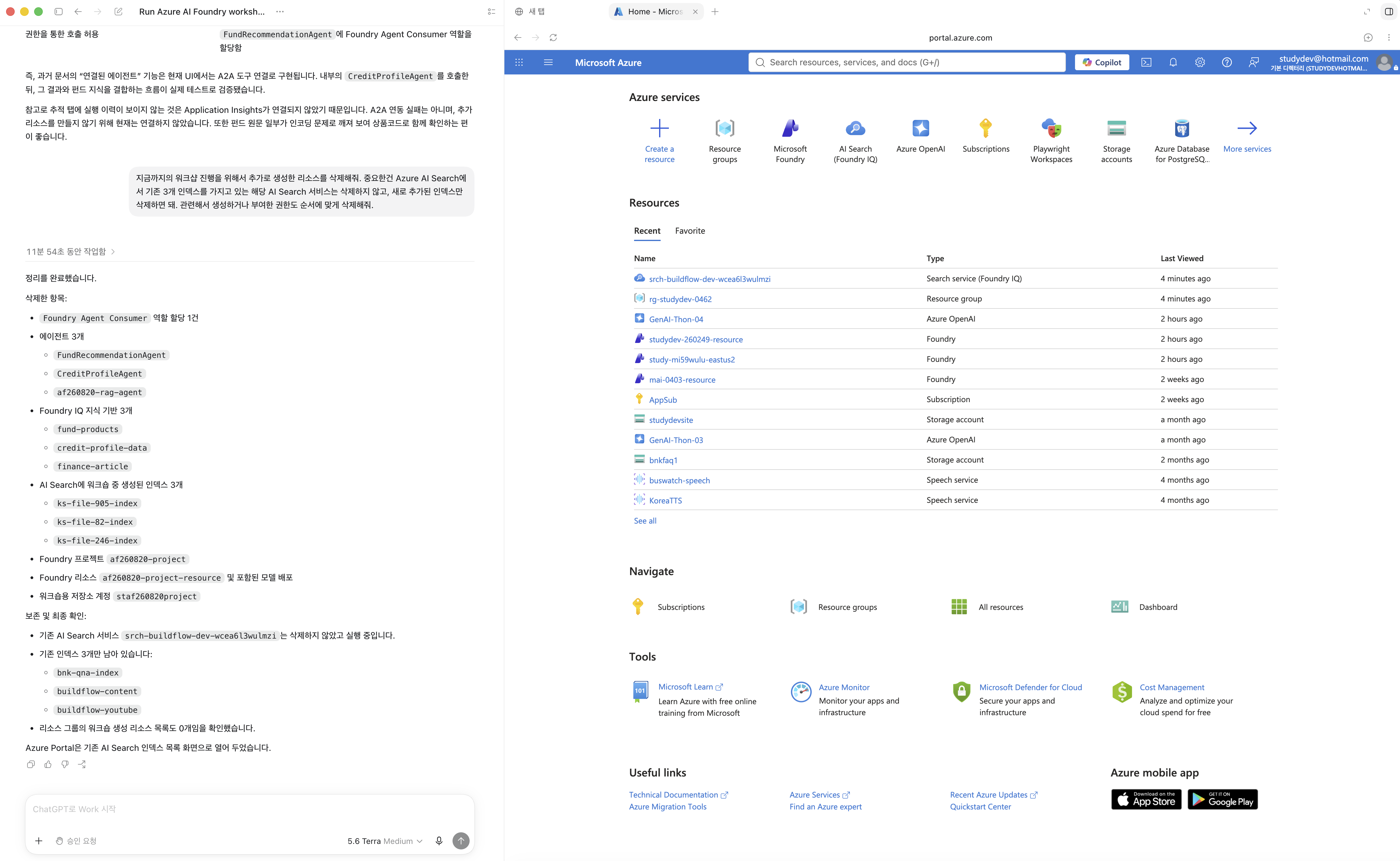The width and height of the screenshot is (1400, 861).
Task: Start voice dictation microphone
Action: point(439,841)
